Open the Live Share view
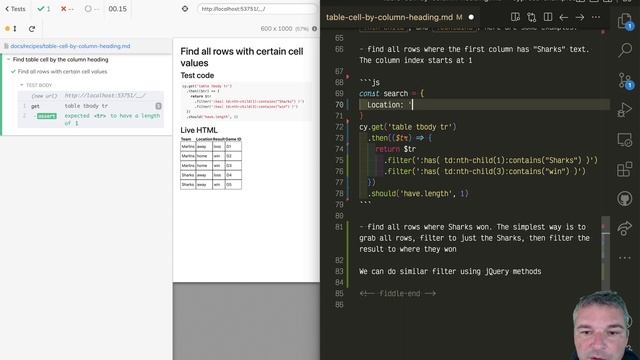640x360 pixels. [x=625, y=228]
